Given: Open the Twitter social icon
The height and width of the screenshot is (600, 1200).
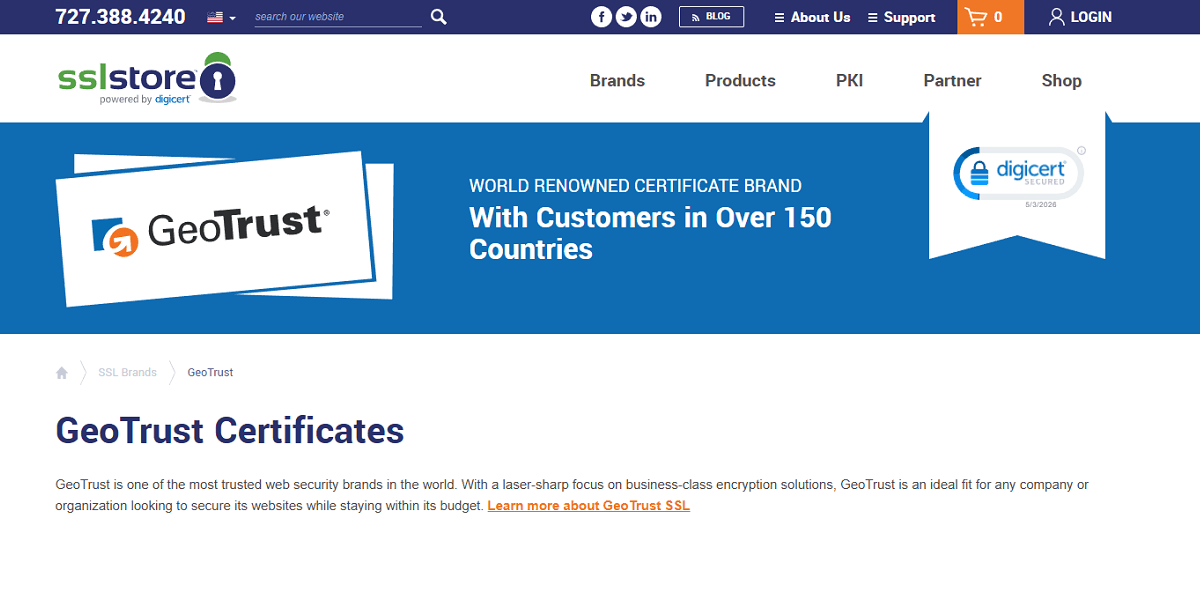Looking at the screenshot, I should (x=626, y=17).
